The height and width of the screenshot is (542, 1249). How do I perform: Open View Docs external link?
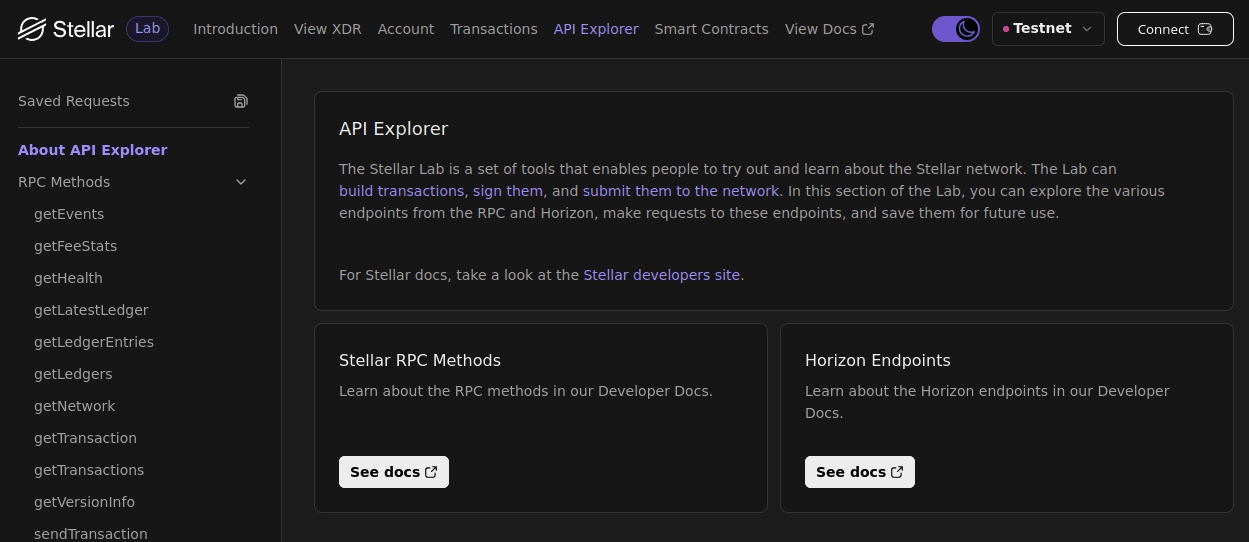point(829,29)
